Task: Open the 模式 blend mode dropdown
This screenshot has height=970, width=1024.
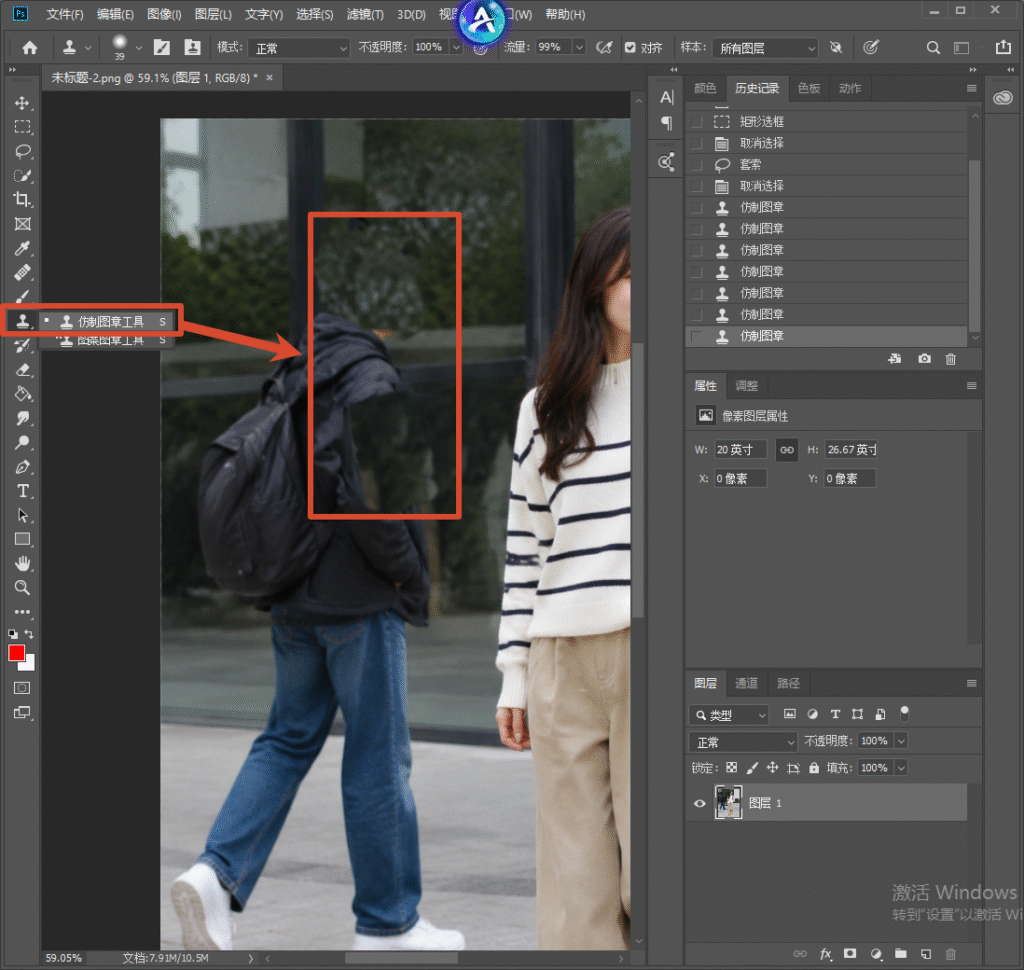Action: coord(299,48)
